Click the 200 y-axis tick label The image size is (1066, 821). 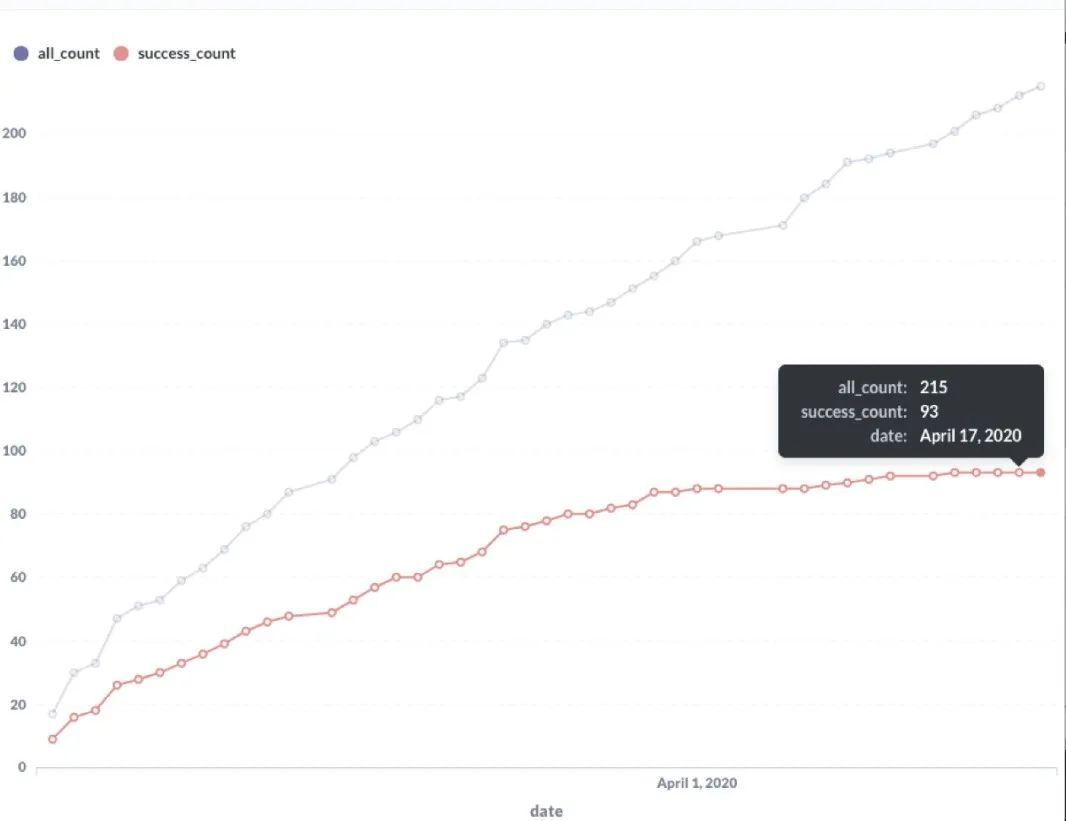(14, 134)
